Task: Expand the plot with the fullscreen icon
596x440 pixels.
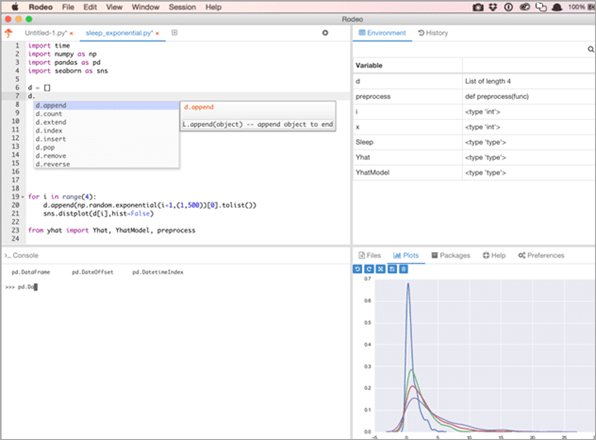Action: [380, 269]
